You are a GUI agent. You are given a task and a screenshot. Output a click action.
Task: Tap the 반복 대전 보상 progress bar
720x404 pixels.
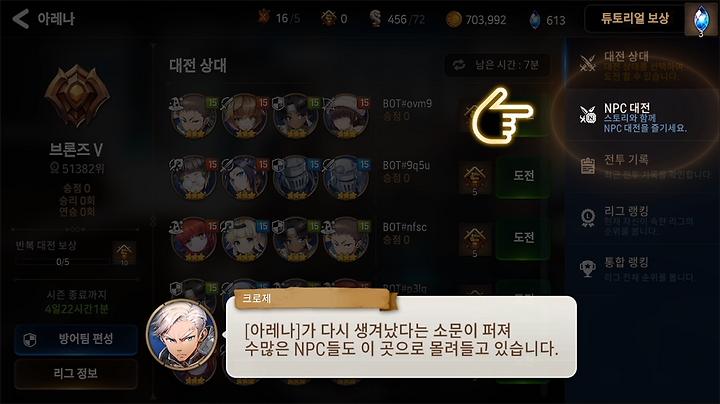point(62,262)
